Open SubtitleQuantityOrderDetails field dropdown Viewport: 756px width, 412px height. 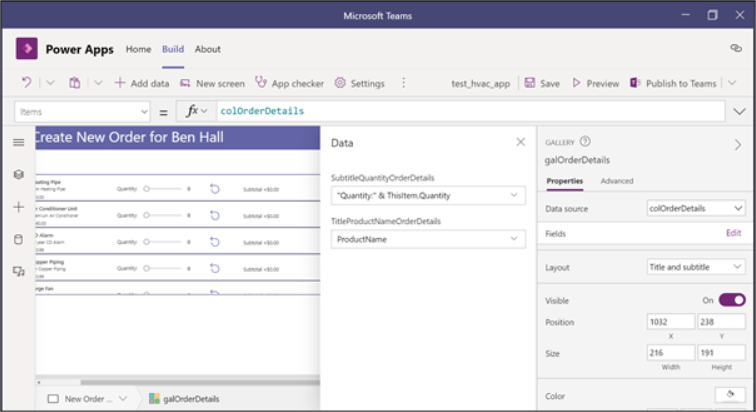tap(428, 195)
